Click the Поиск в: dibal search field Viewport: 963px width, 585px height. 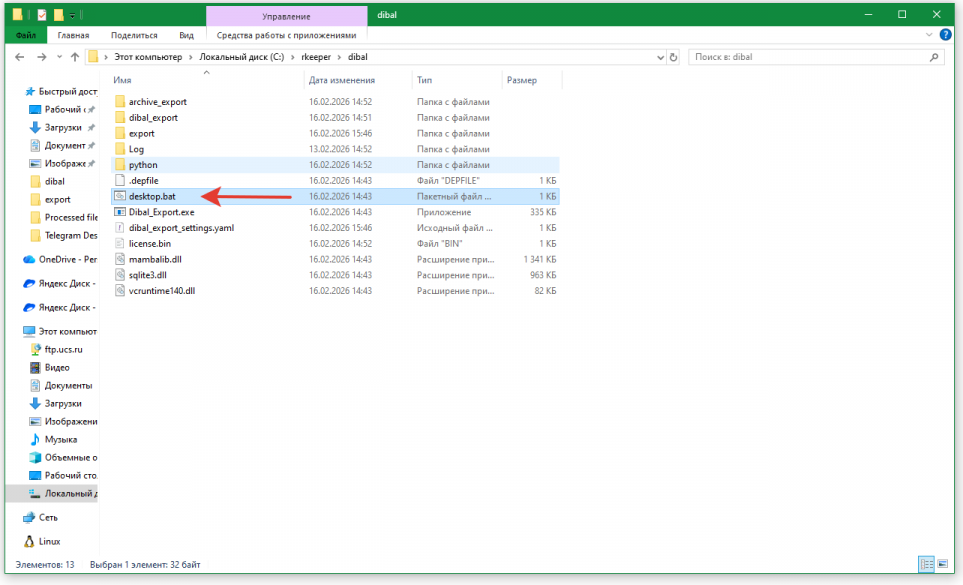(810, 57)
